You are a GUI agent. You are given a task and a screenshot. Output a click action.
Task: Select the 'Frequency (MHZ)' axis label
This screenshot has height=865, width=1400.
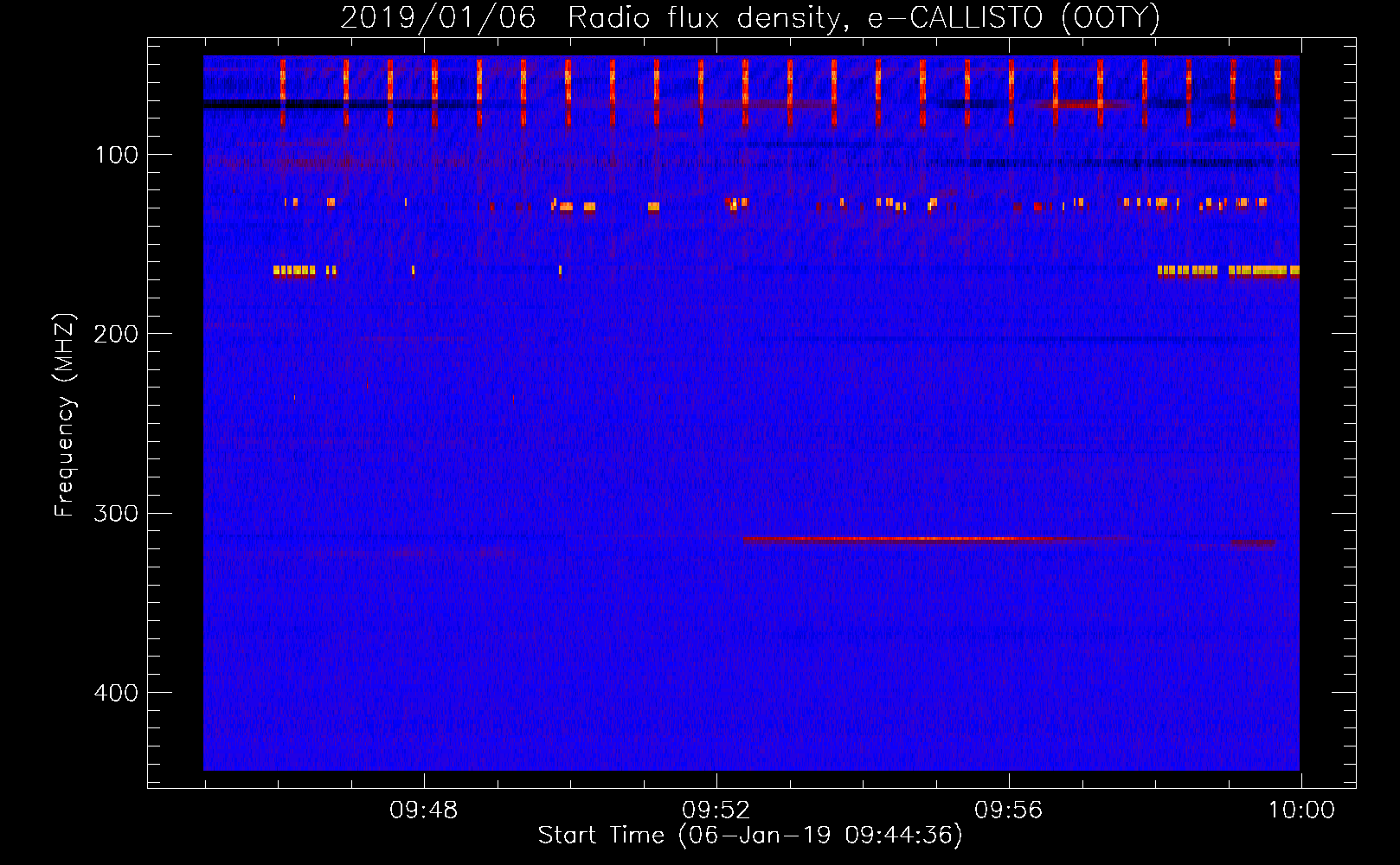[x=65, y=415]
